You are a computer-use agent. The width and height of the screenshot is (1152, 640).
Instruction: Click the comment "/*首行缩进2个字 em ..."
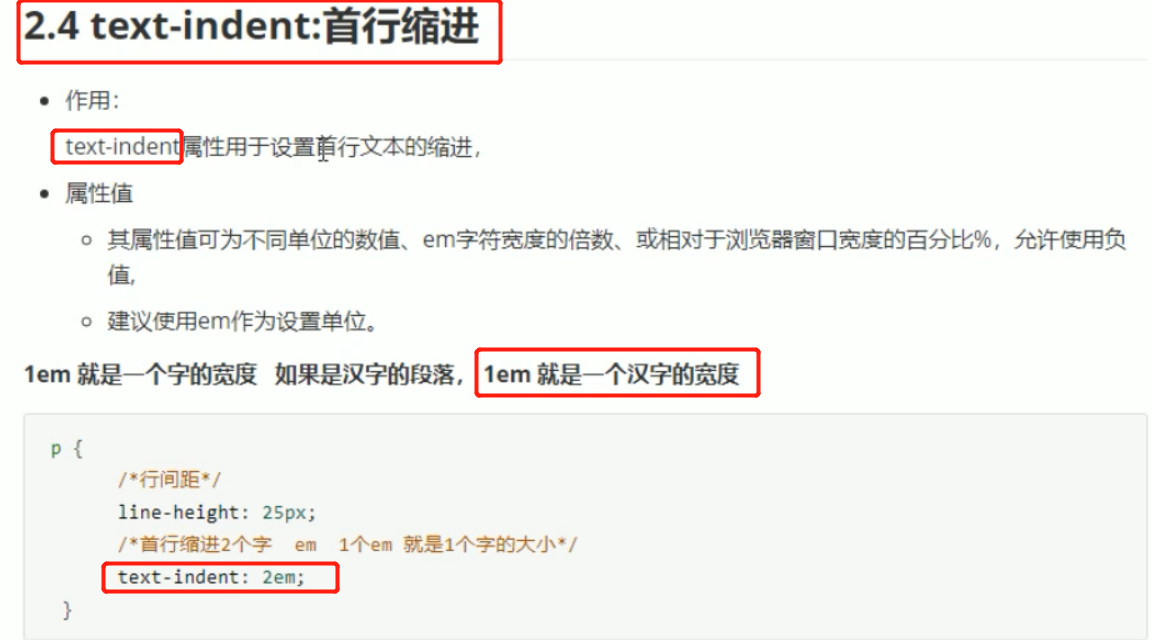pos(348,544)
